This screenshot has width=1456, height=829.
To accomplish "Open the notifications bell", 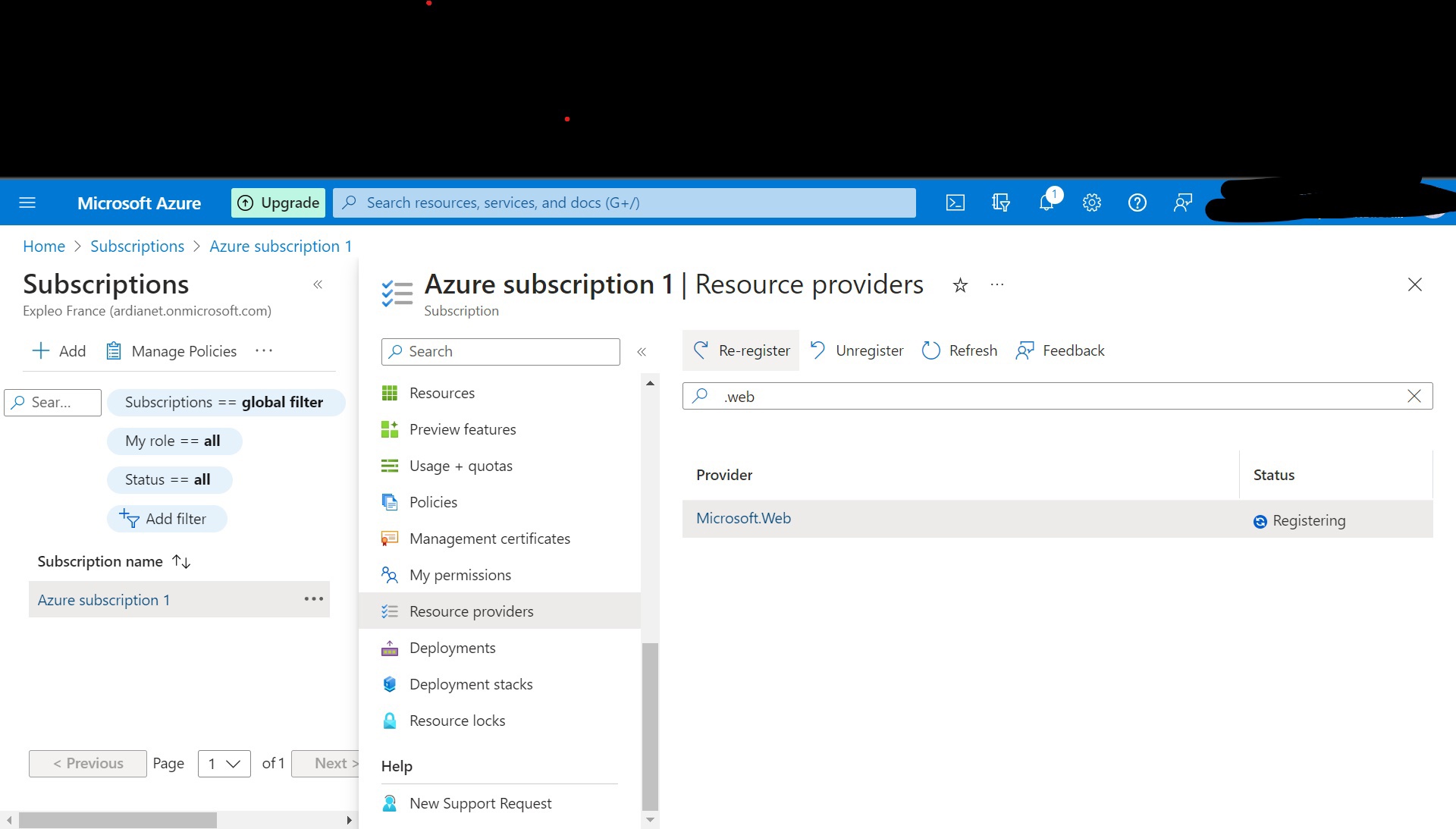I will pyautogui.click(x=1046, y=203).
